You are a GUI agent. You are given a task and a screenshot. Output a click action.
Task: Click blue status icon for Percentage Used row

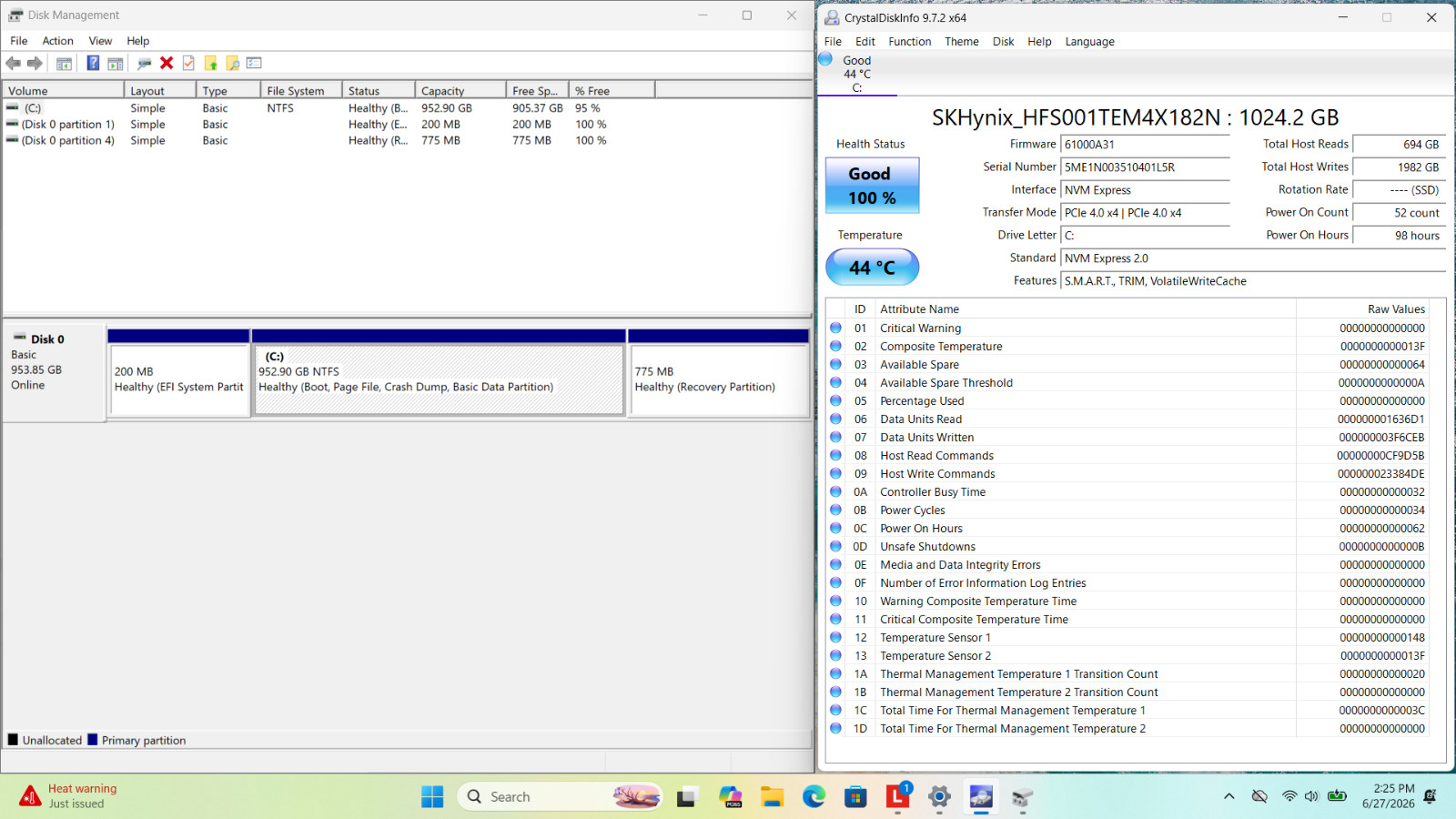coord(835,400)
